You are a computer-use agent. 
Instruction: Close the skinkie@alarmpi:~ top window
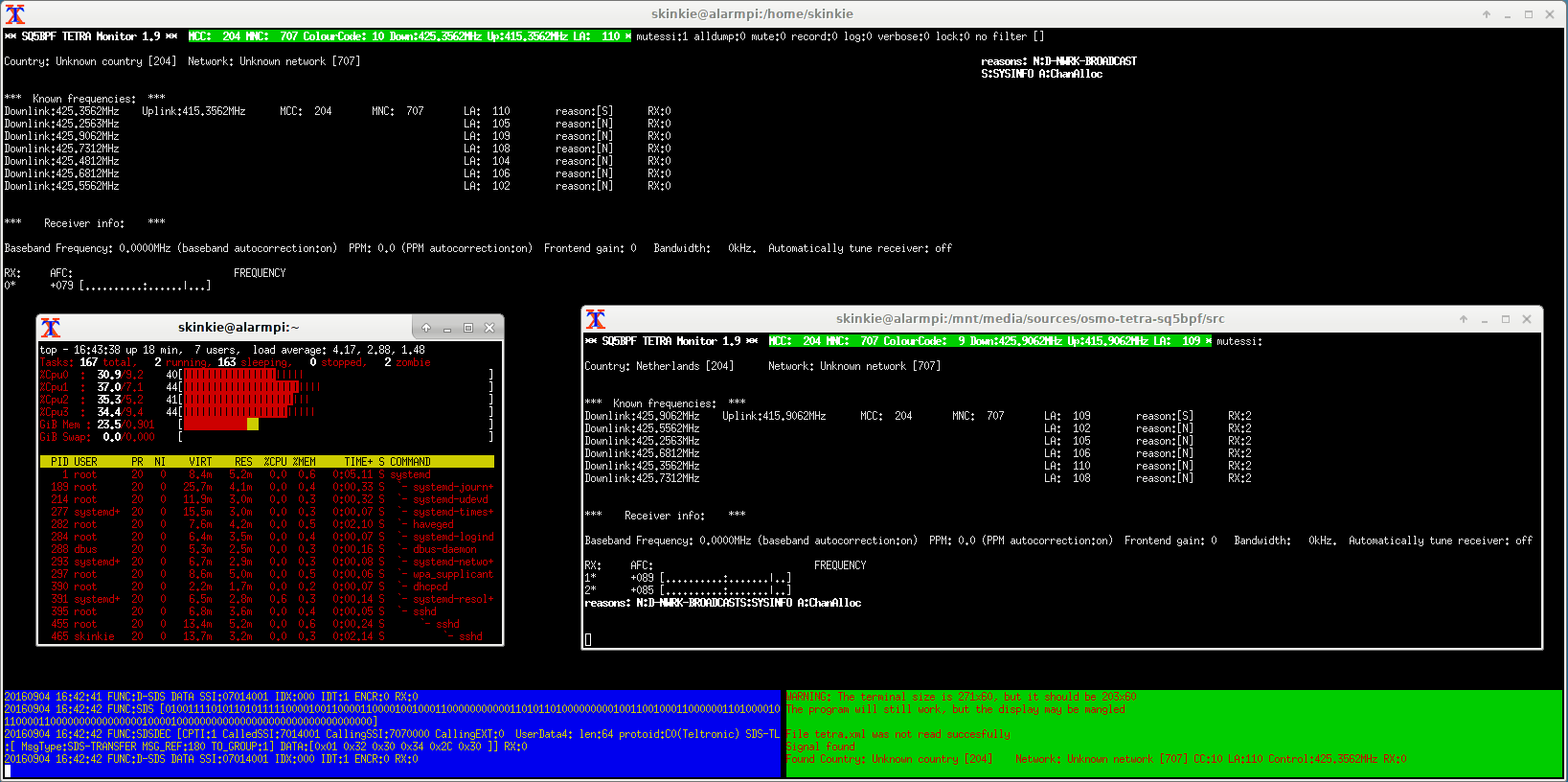pos(489,328)
